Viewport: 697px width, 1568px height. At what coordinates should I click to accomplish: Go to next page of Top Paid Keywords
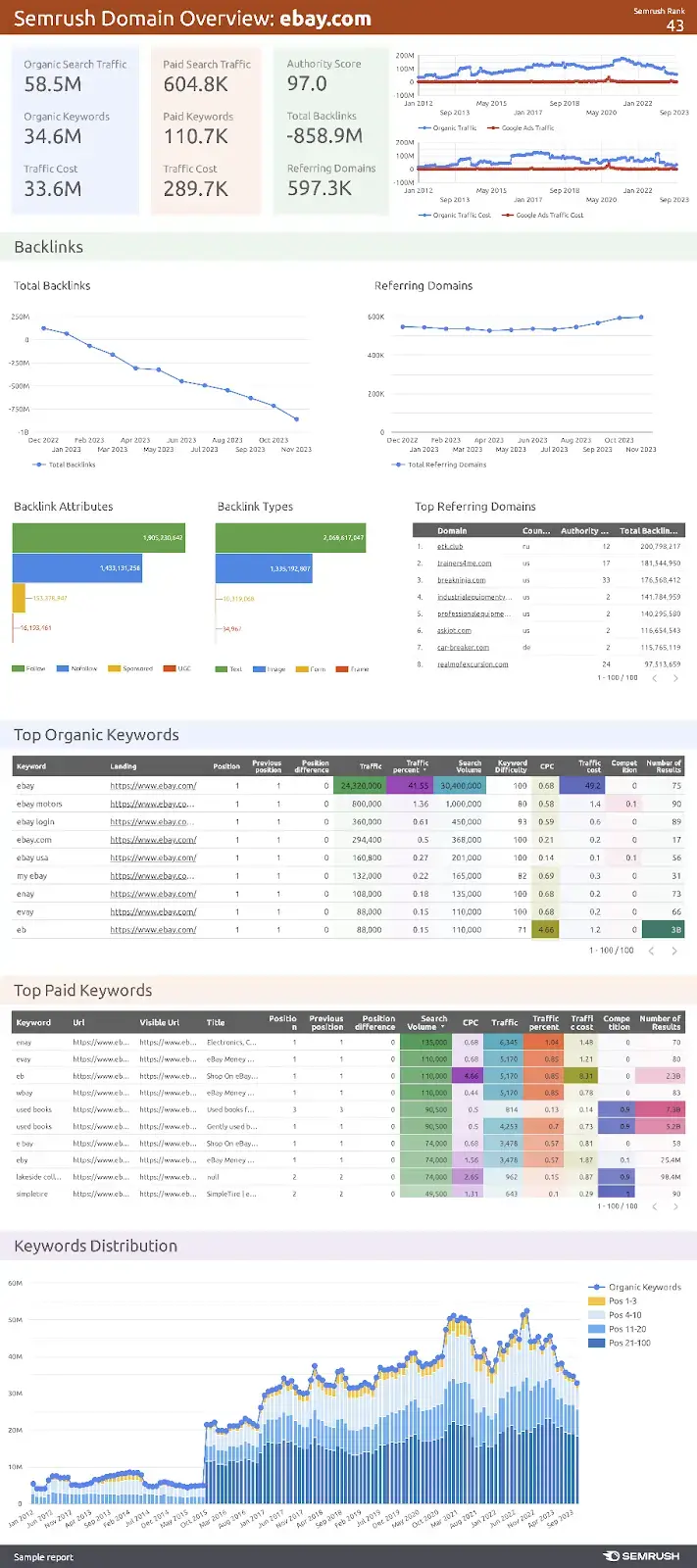pyautogui.click(x=674, y=1206)
